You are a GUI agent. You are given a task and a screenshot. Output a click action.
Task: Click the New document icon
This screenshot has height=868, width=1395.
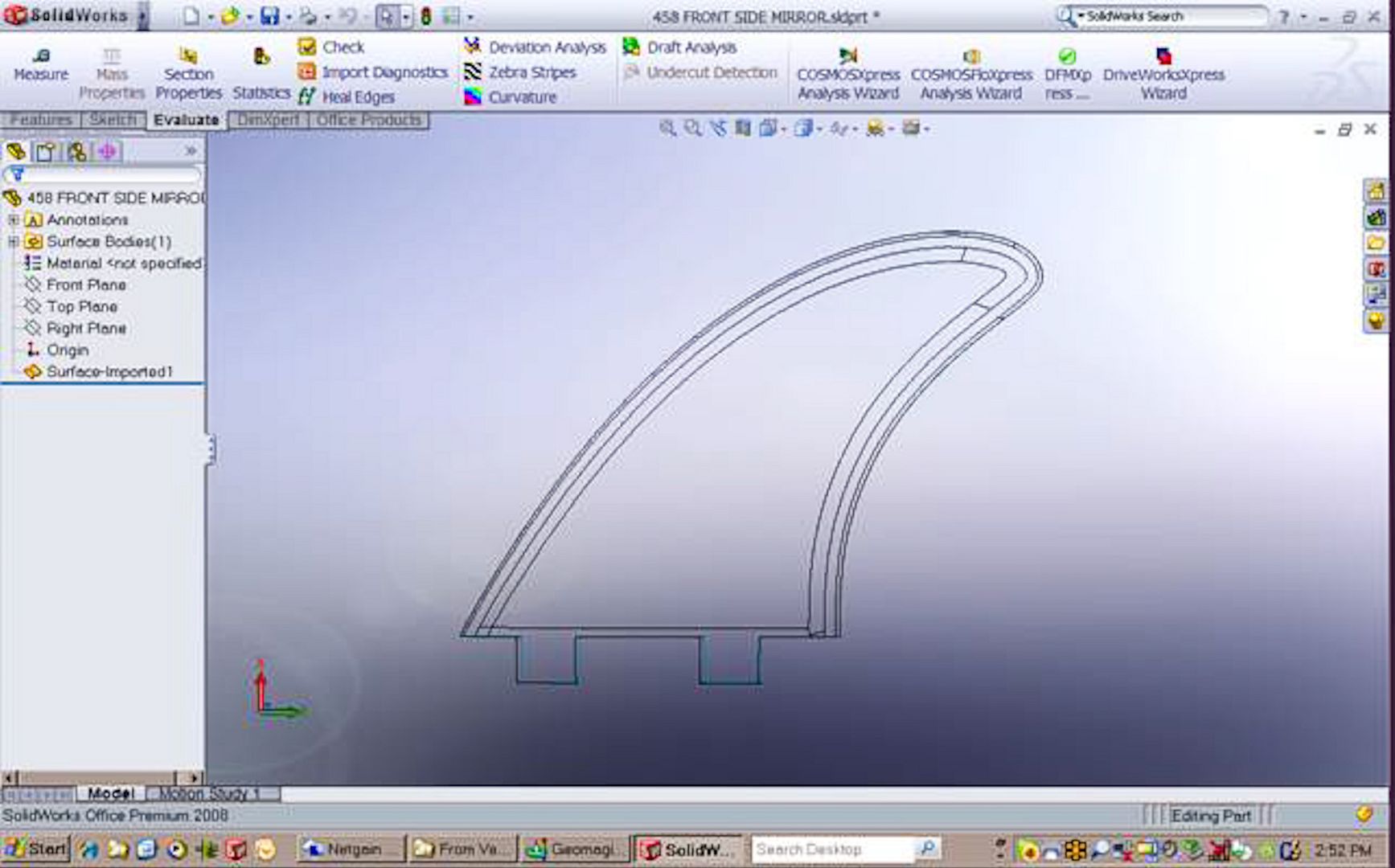(x=191, y=16)
